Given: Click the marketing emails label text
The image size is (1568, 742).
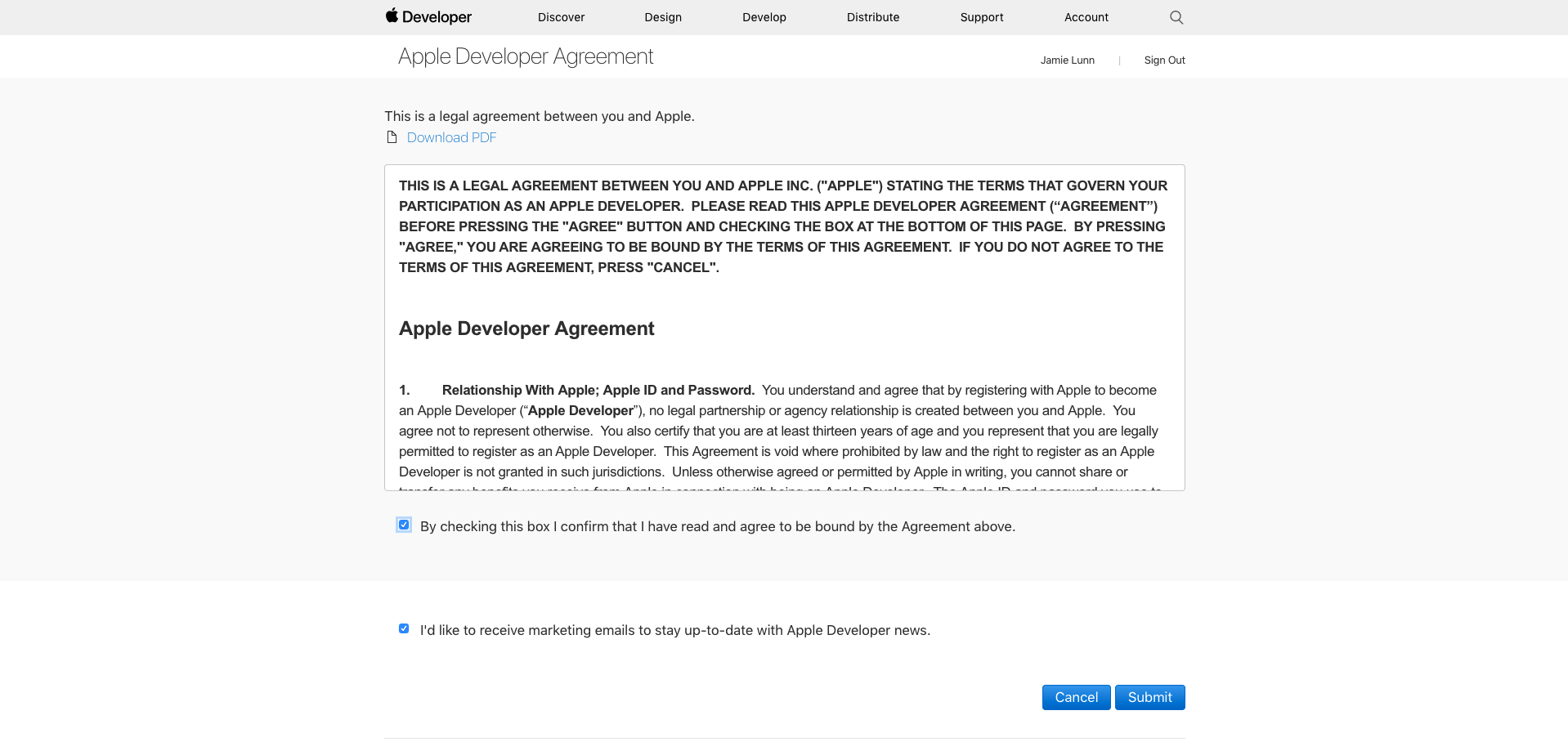Looking at the screenshot, I should [x=675, y=630].
